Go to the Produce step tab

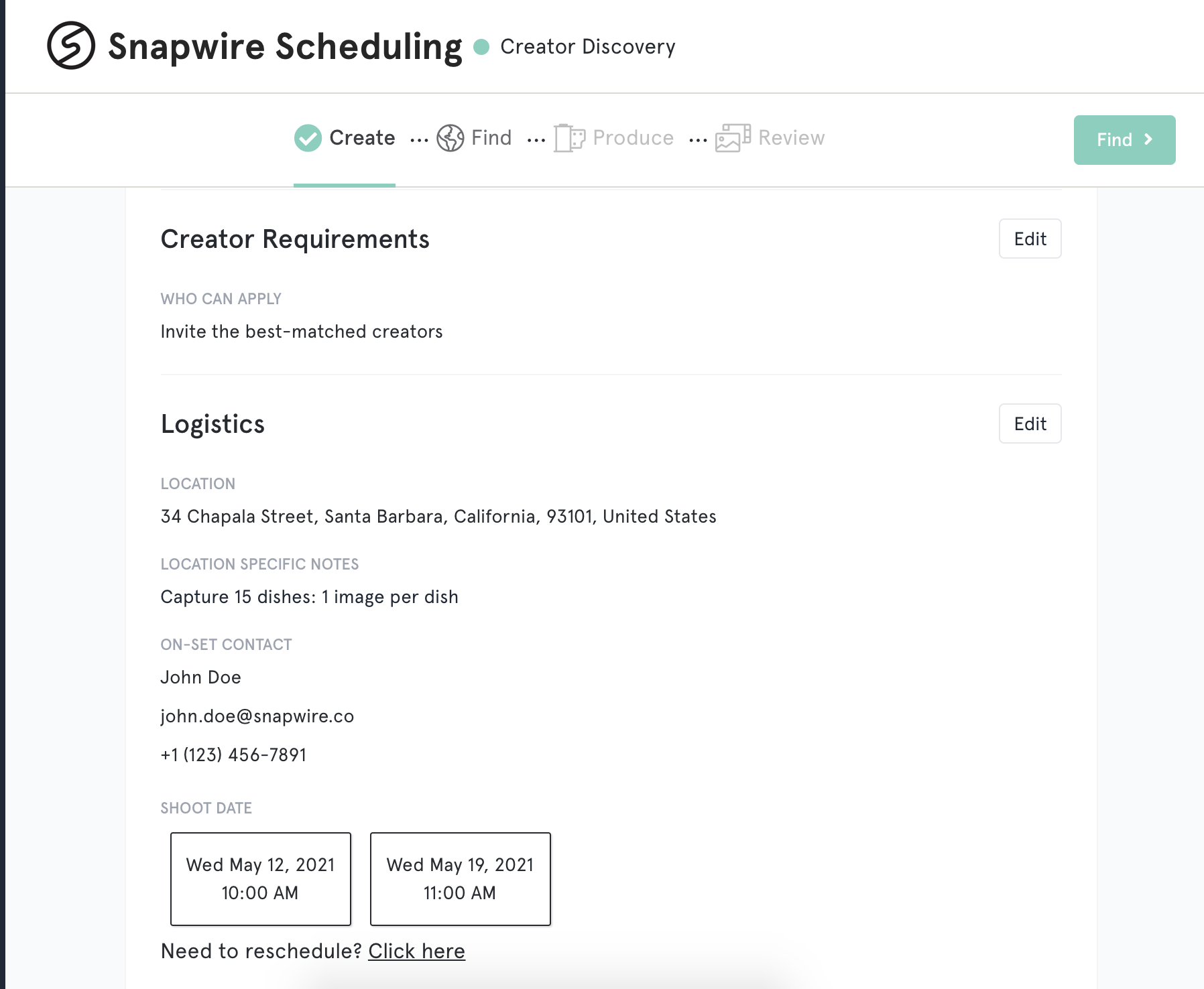coord(614,138)
